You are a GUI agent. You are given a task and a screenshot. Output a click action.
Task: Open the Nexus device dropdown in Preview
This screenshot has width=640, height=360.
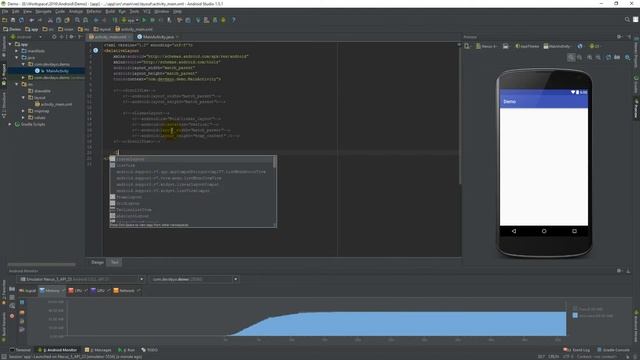click(487, 46)
